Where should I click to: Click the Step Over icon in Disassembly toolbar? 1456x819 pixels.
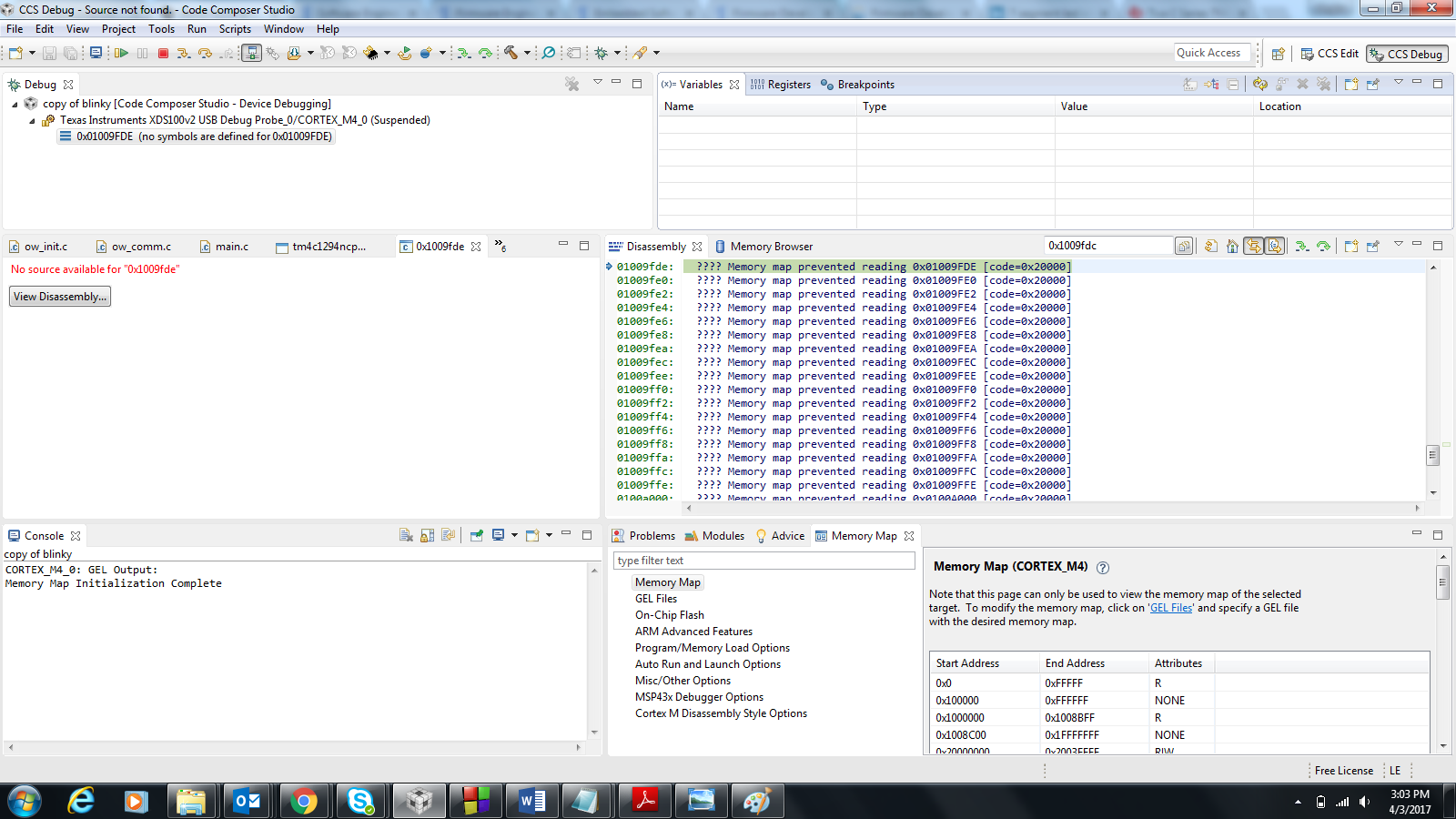point(1324,246)
